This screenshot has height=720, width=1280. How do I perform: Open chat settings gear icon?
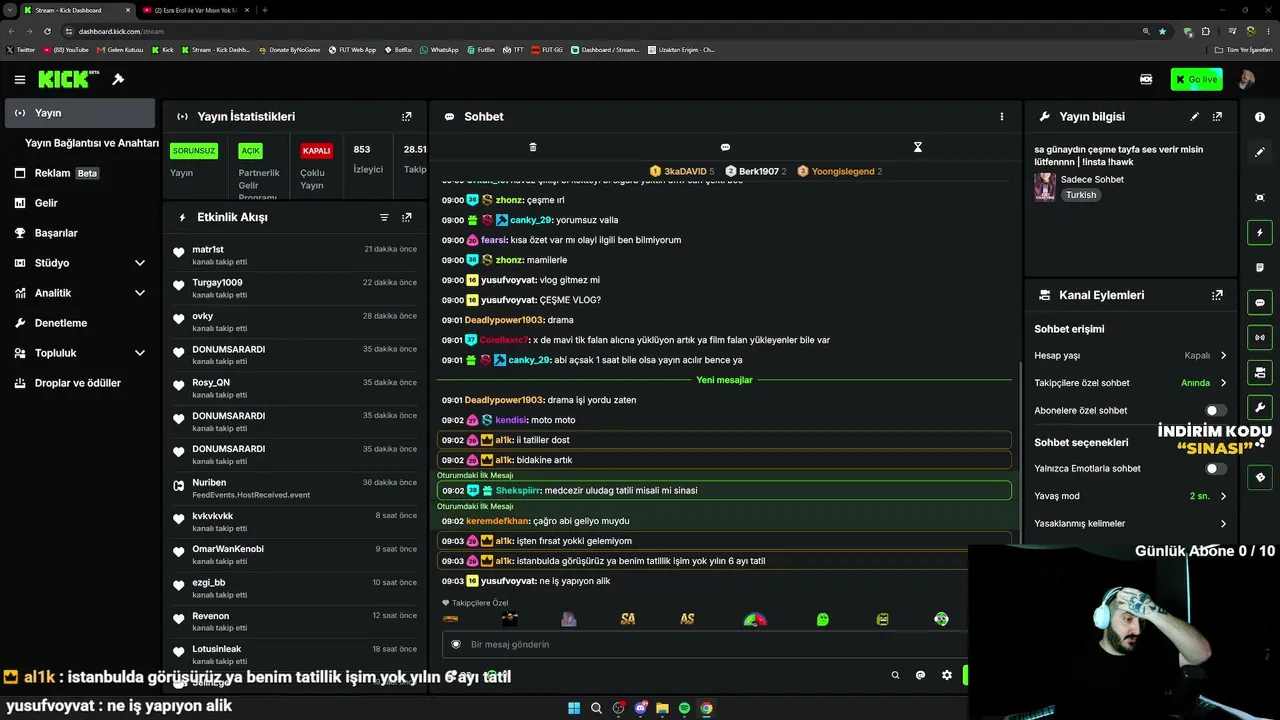(947, 675)
